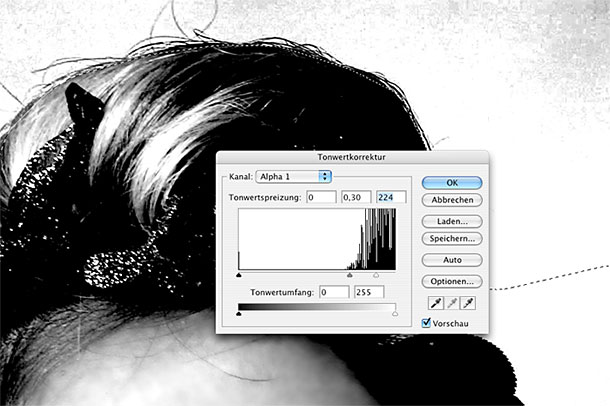Select the black point eyedropper
This screenshot has width=610, height=406.
[x=436, y=303]
